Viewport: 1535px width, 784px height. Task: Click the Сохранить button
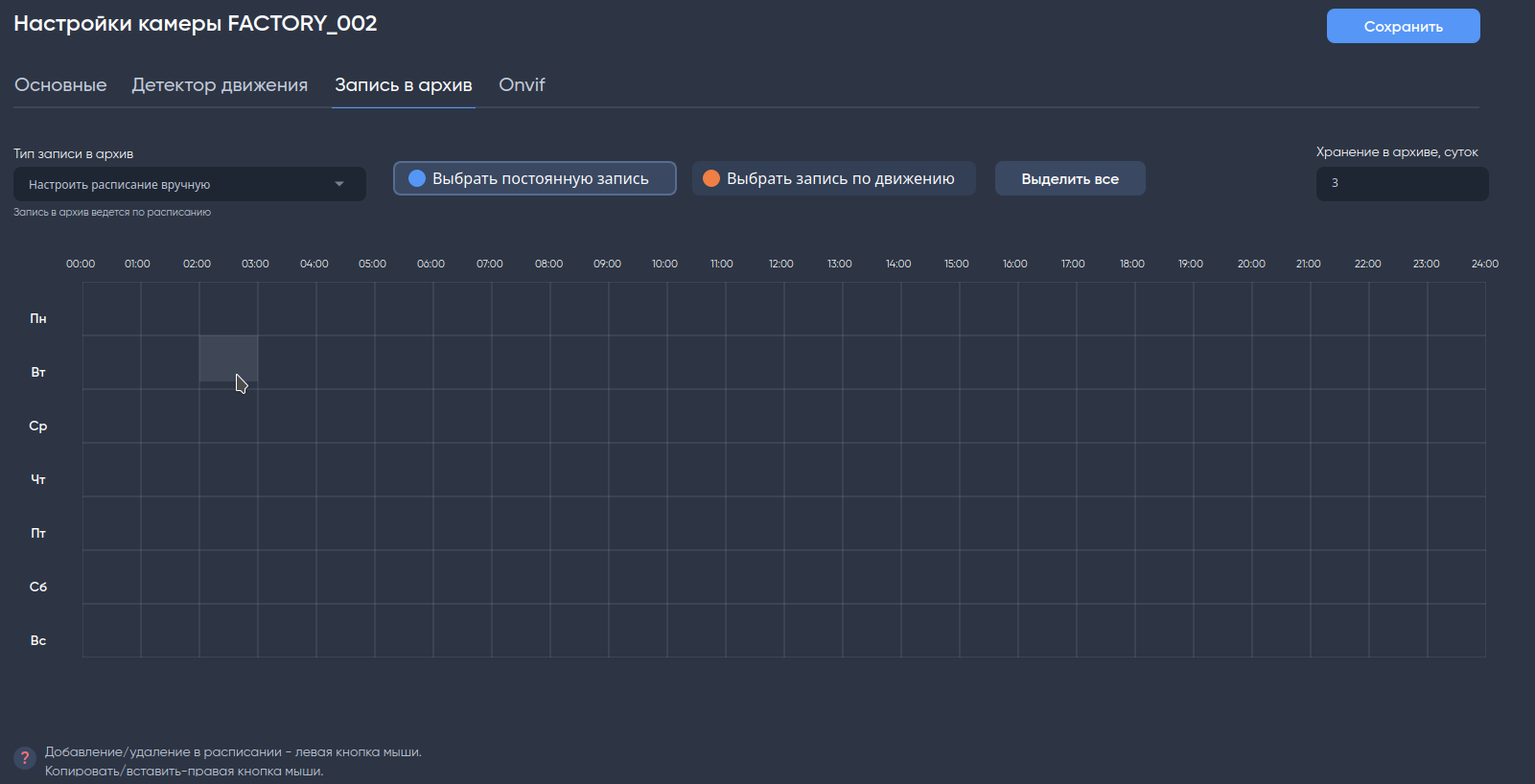click(x=1404, y=26)
